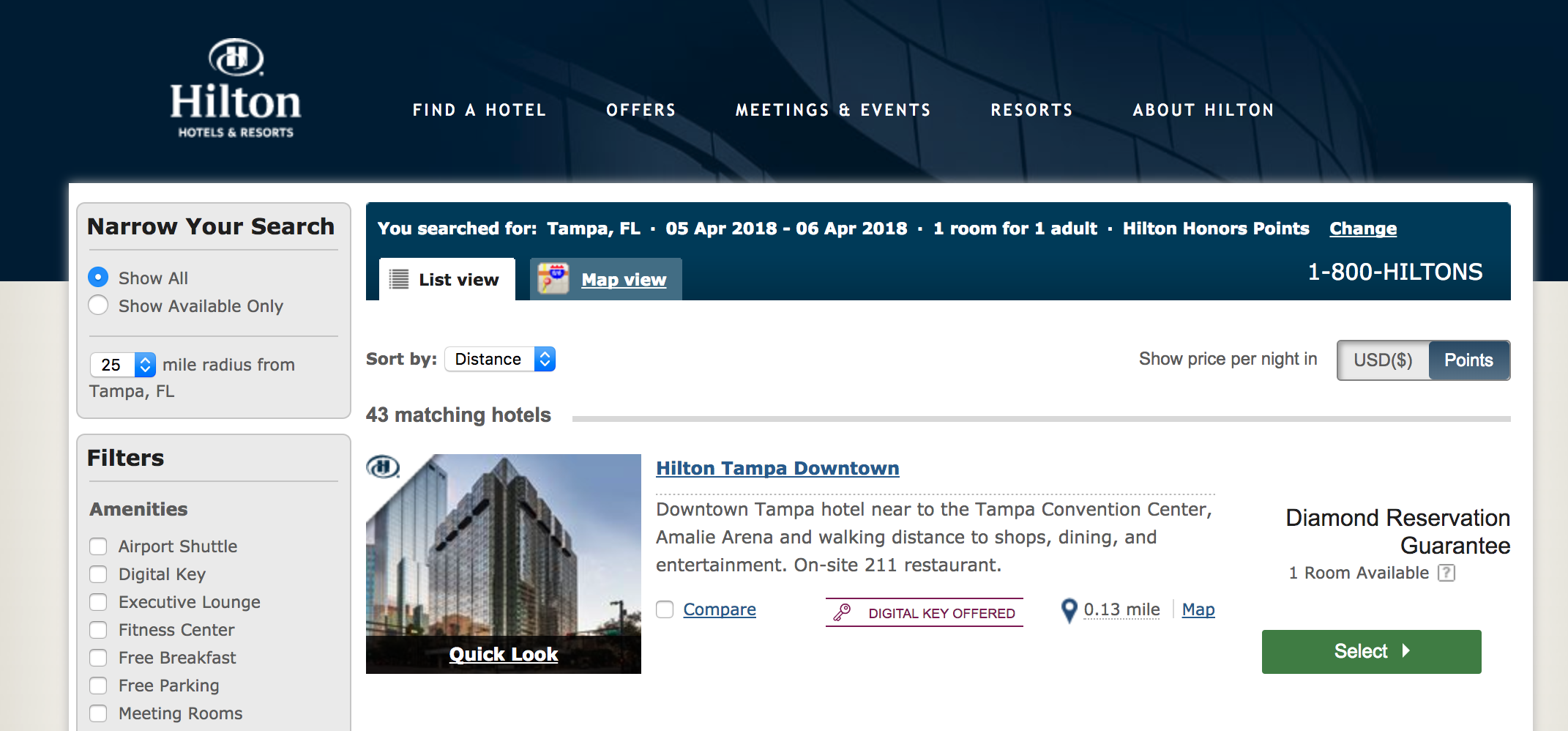Click Quick Look on the hotel photo
Image resolution: width=1568 pixels, height=731 pixels.
504,654
